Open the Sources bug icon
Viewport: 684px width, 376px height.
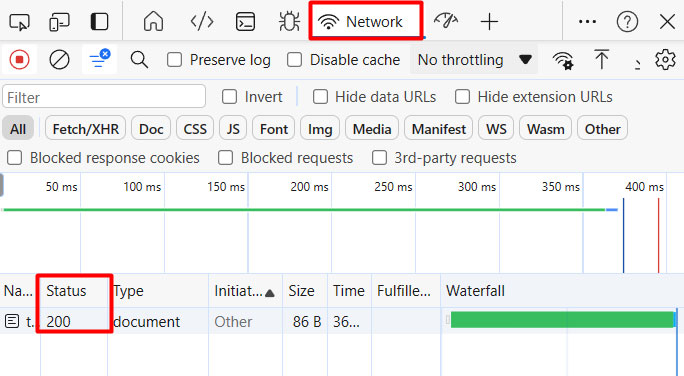[x=289, y=21]
